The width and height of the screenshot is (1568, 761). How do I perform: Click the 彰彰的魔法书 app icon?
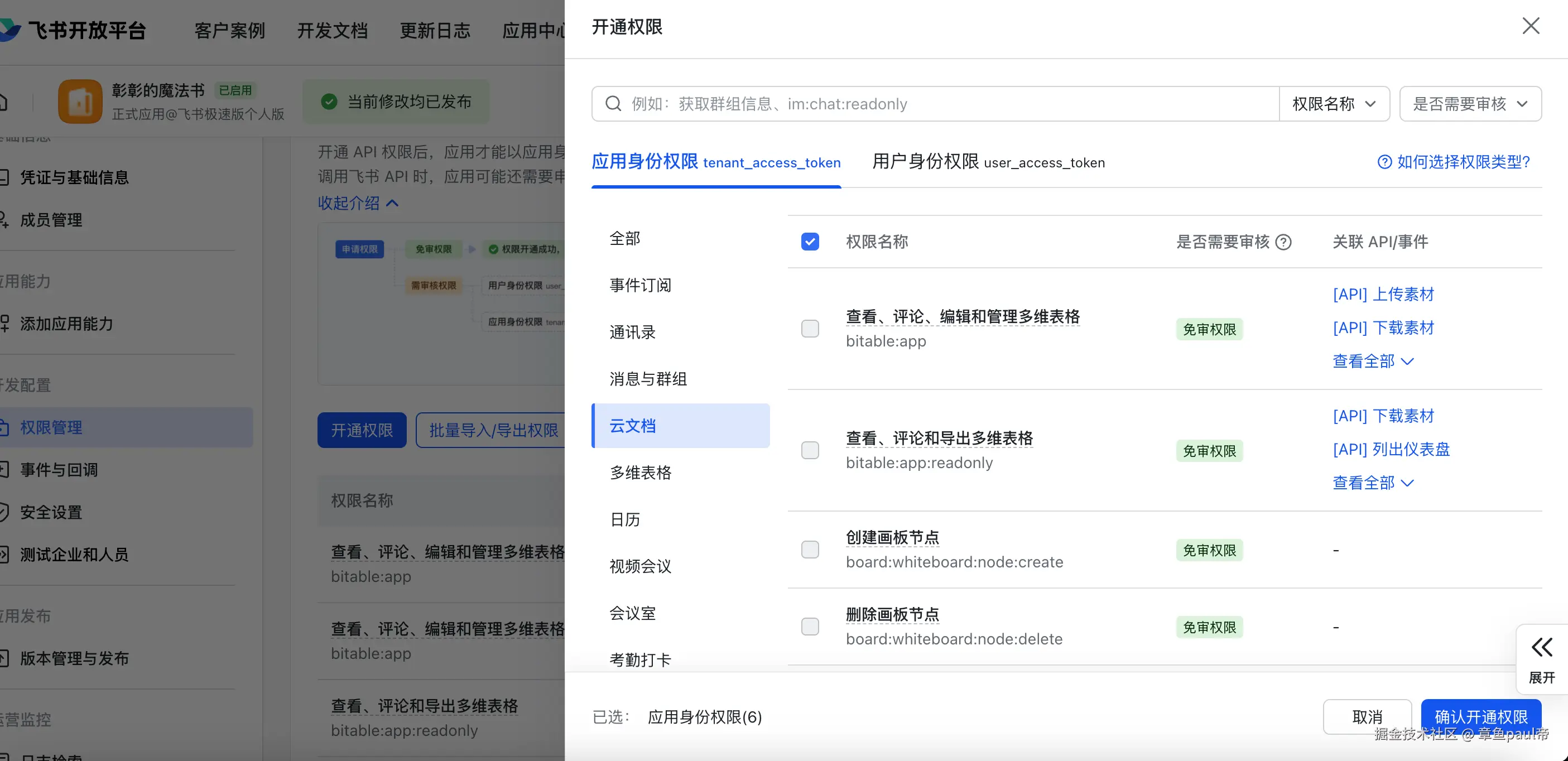click(80, 102)
